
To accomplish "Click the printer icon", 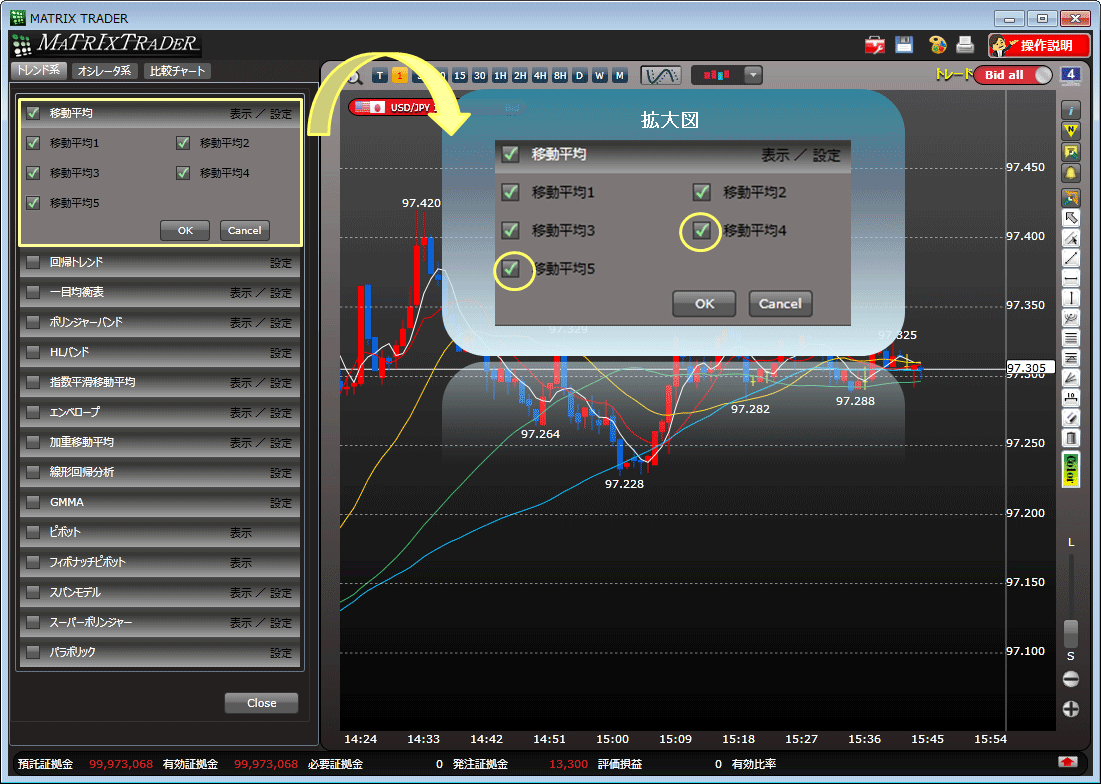I will (x=965, y=45).
